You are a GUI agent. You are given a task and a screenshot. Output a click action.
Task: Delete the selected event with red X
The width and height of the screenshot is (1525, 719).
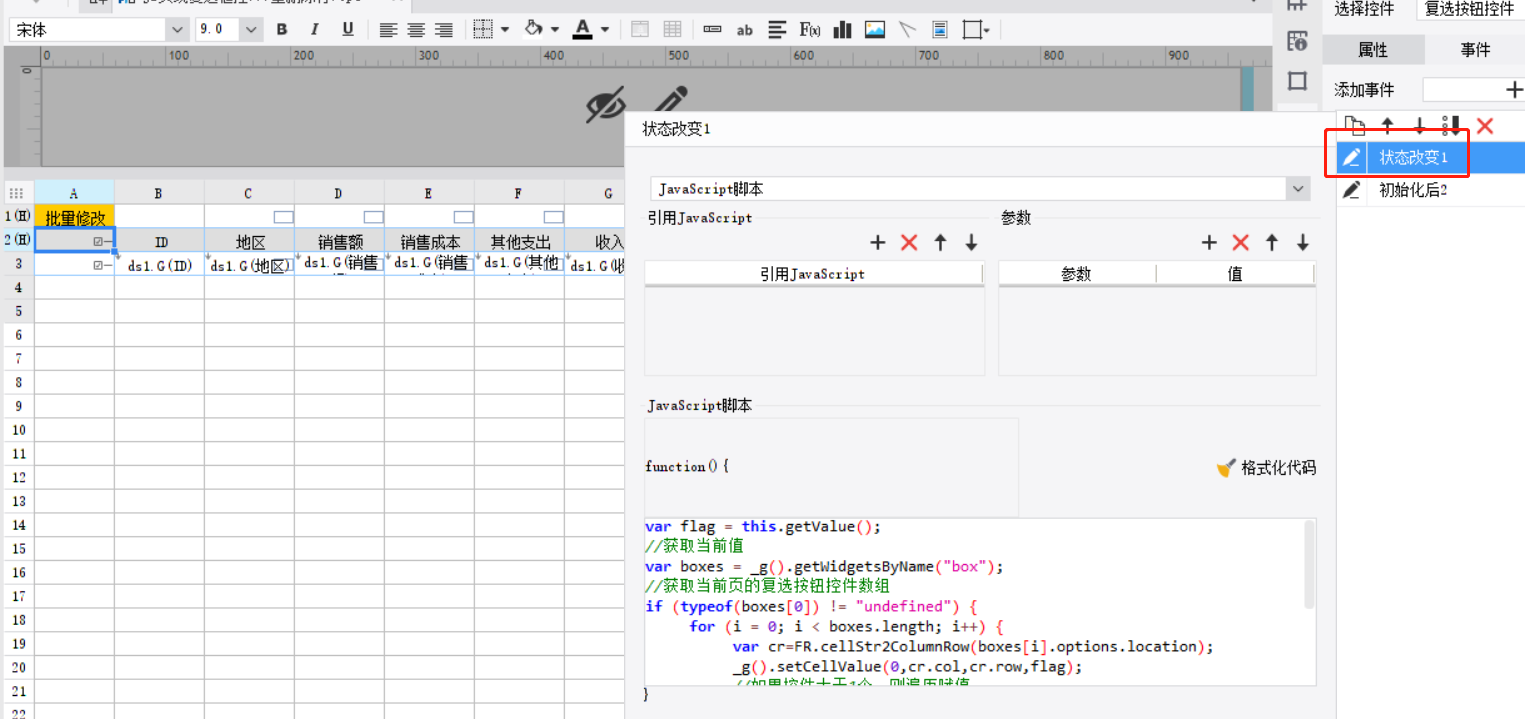coord(1485,125)
